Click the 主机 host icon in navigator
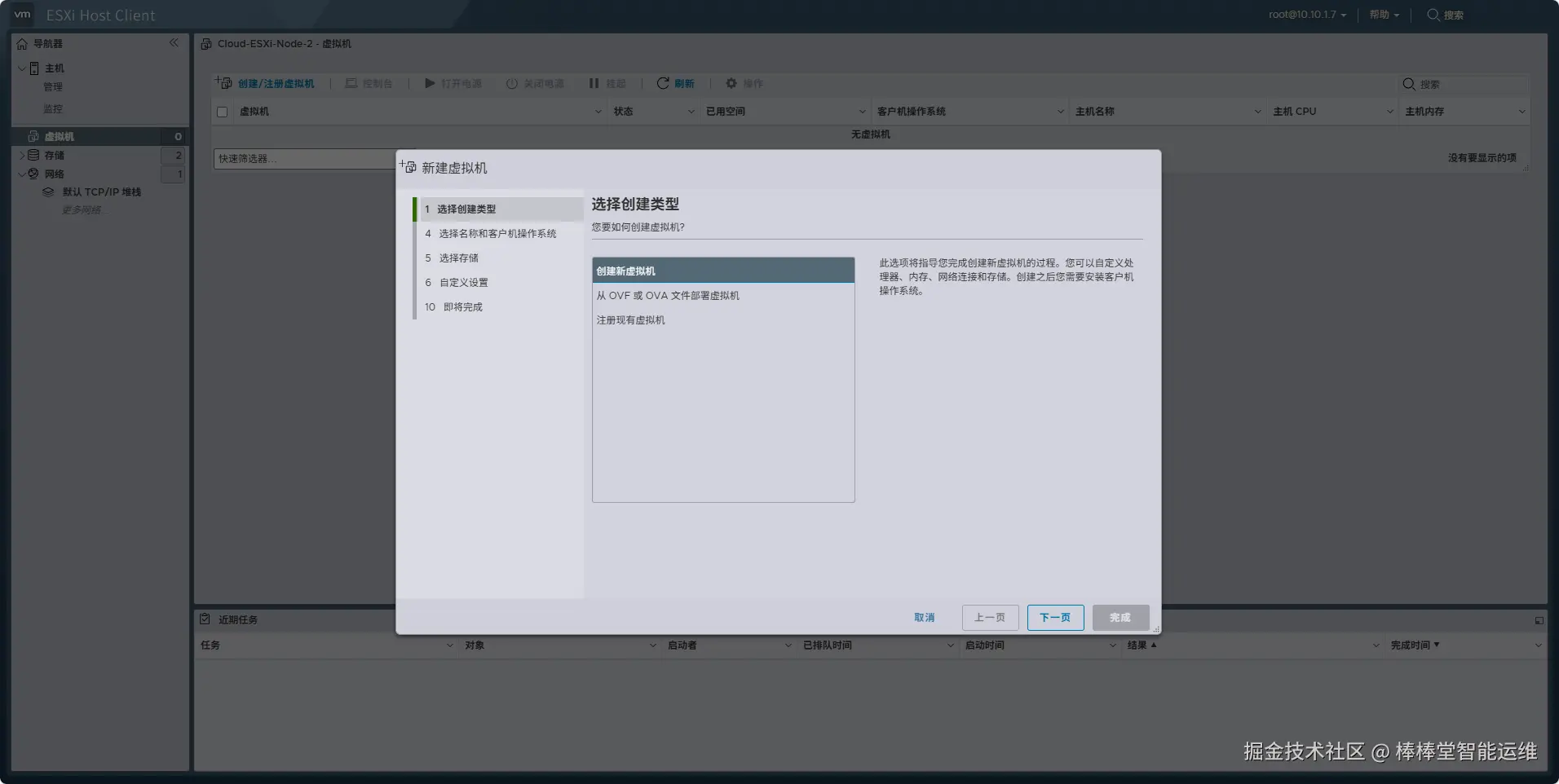 34,68
